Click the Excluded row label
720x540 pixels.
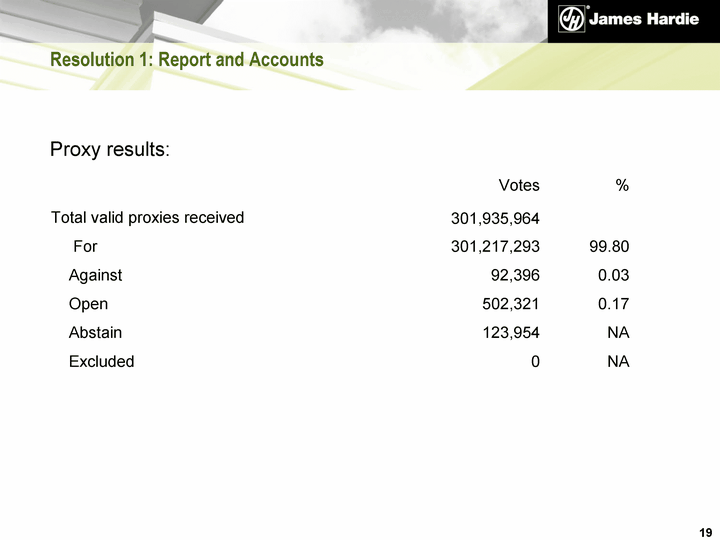(101, 362)
